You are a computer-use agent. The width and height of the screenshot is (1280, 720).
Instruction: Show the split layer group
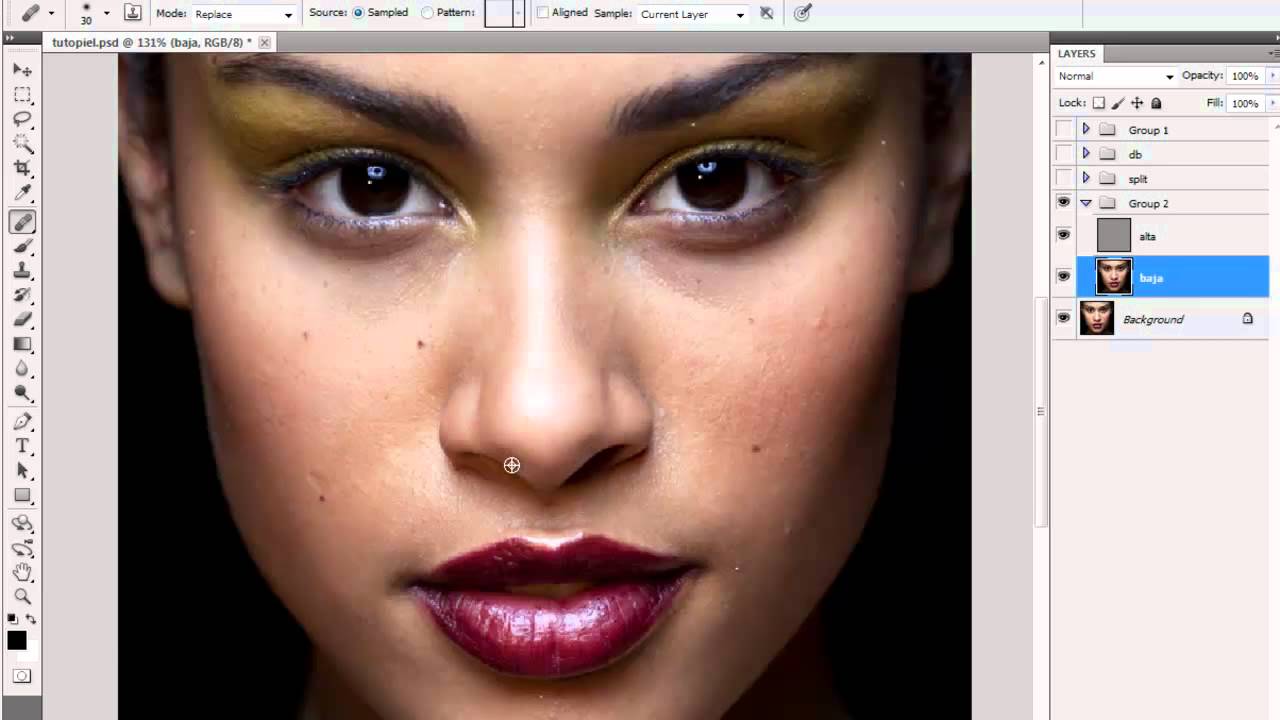click(x=1063, y=179)
